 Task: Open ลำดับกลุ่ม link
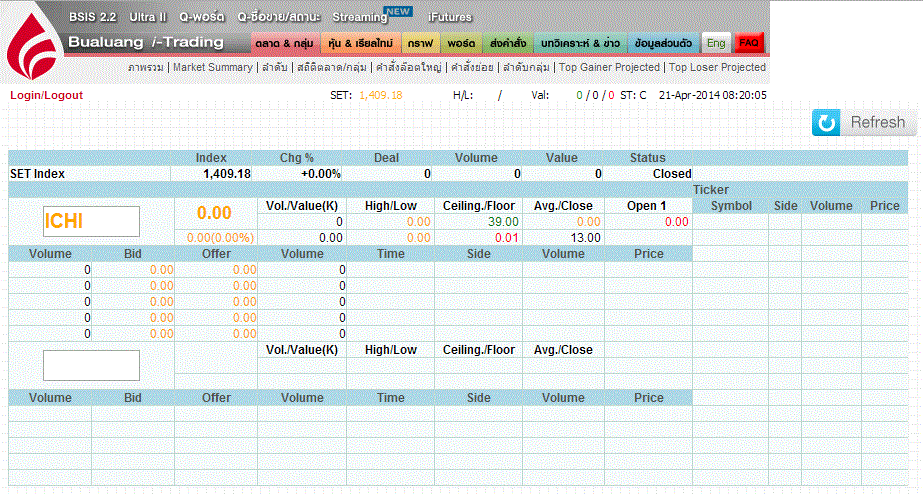[526, 67]
